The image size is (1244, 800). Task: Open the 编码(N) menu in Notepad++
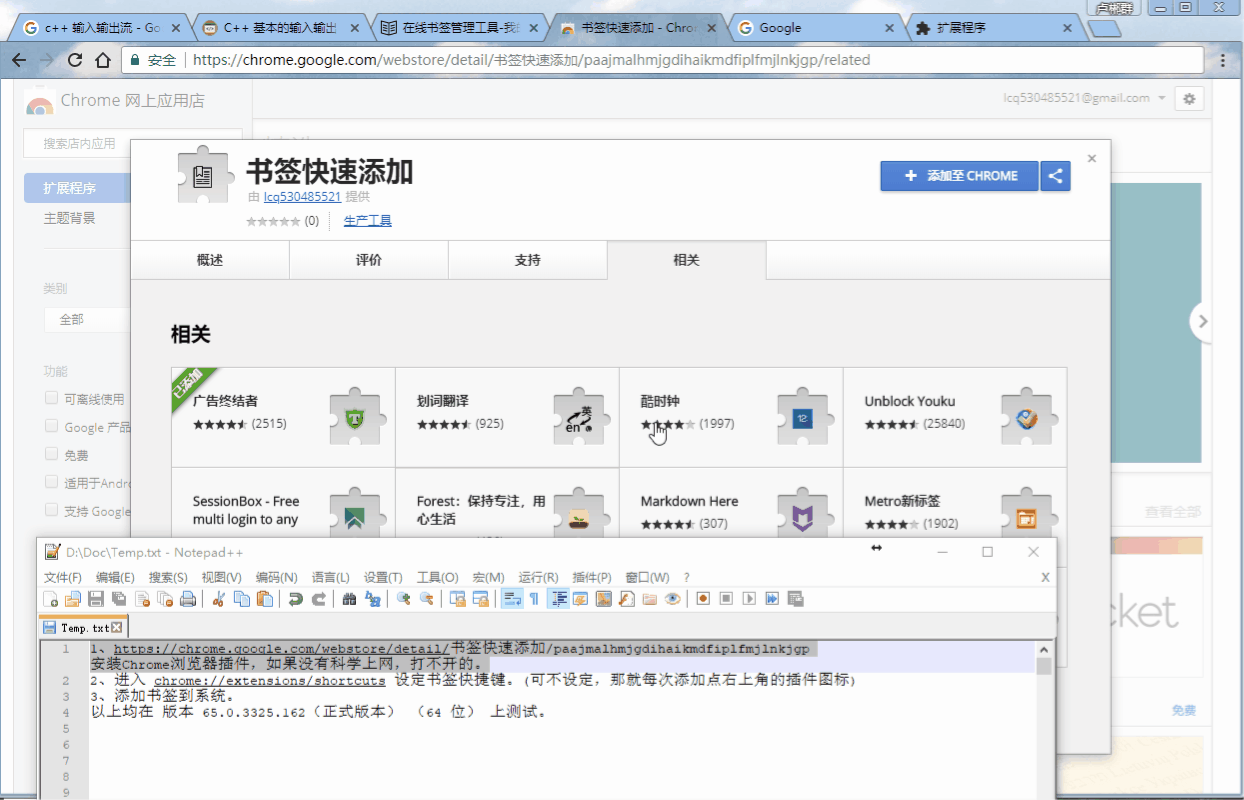[x=276, y=577]
